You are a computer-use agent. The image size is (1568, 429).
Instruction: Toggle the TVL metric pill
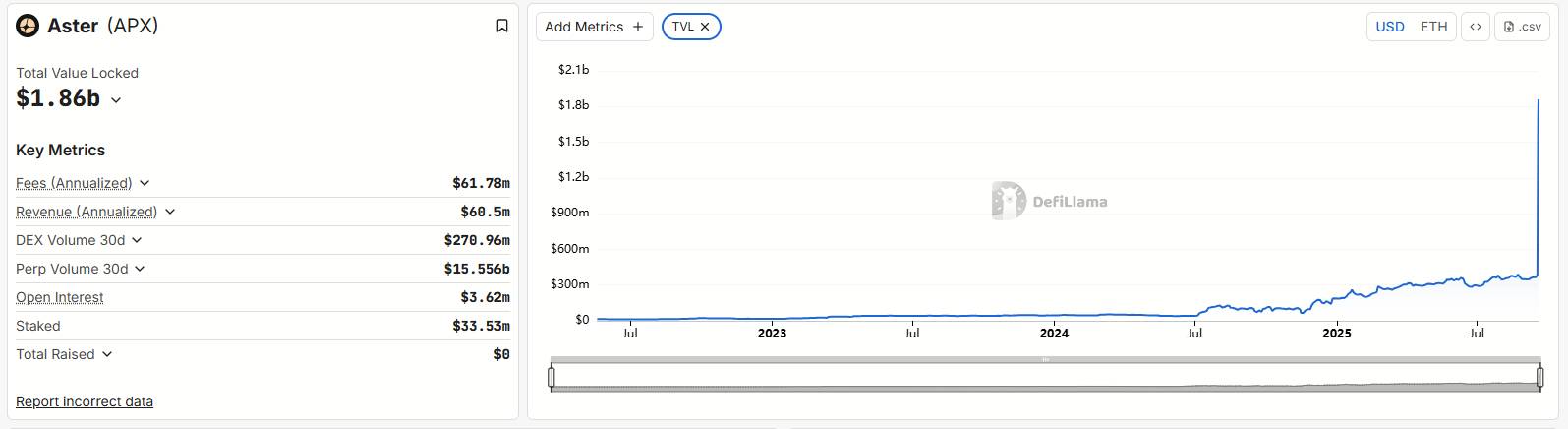point(682,27)
